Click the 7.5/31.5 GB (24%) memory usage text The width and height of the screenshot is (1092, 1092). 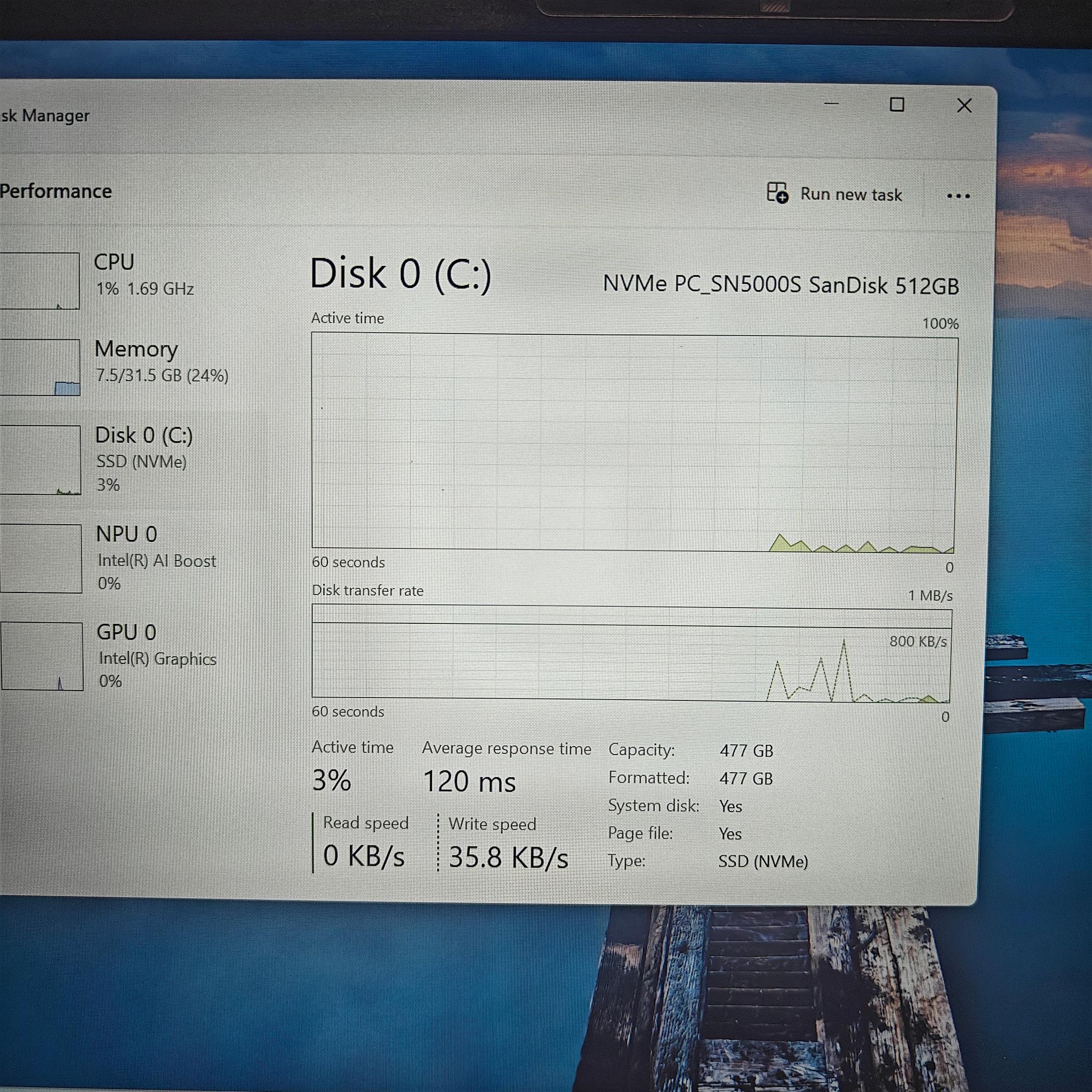162,375
